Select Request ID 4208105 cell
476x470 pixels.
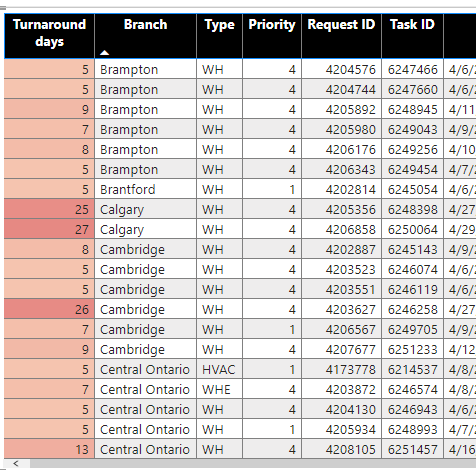(x=341, y=449)
